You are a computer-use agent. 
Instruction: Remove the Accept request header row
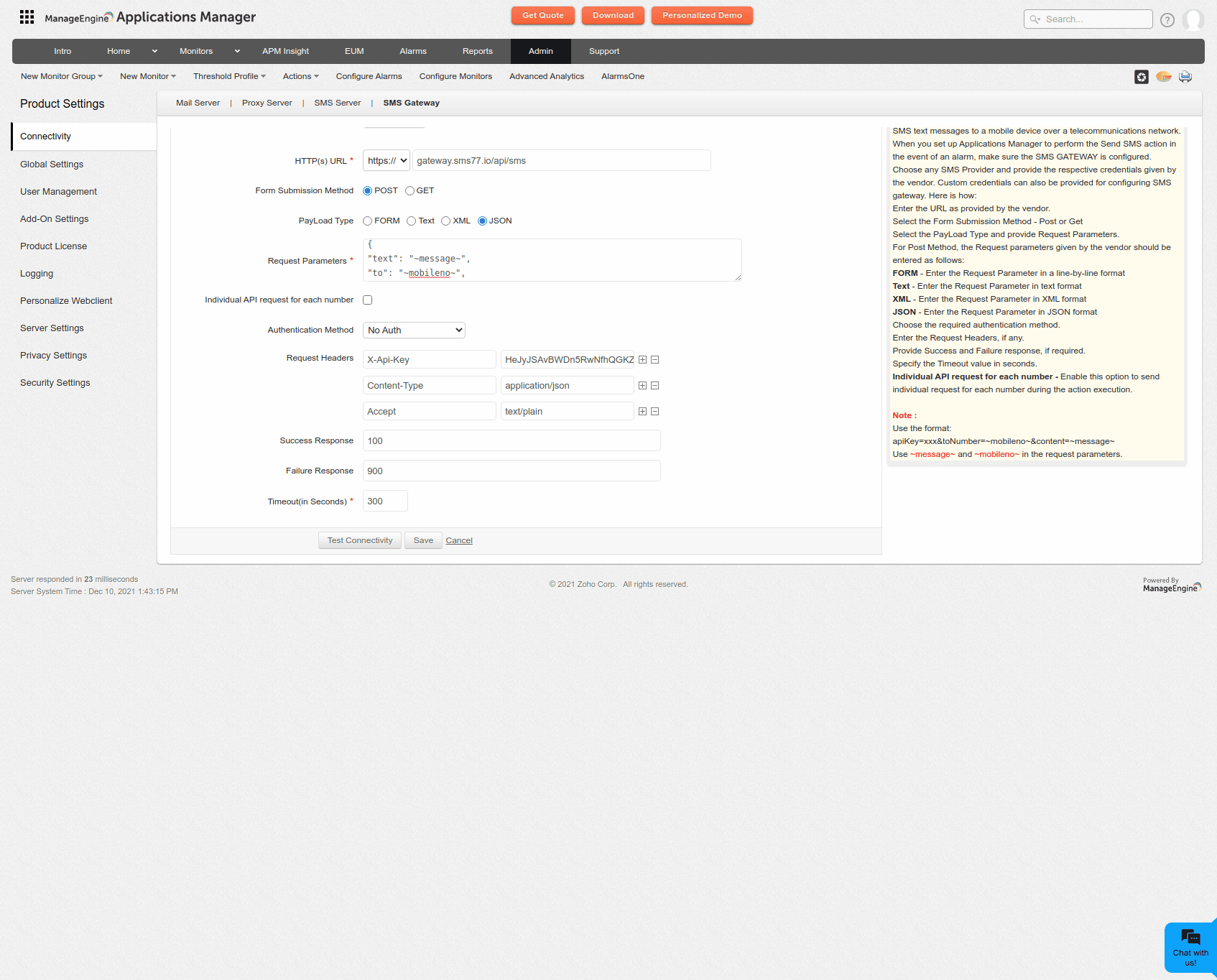(x=655, y=412)
